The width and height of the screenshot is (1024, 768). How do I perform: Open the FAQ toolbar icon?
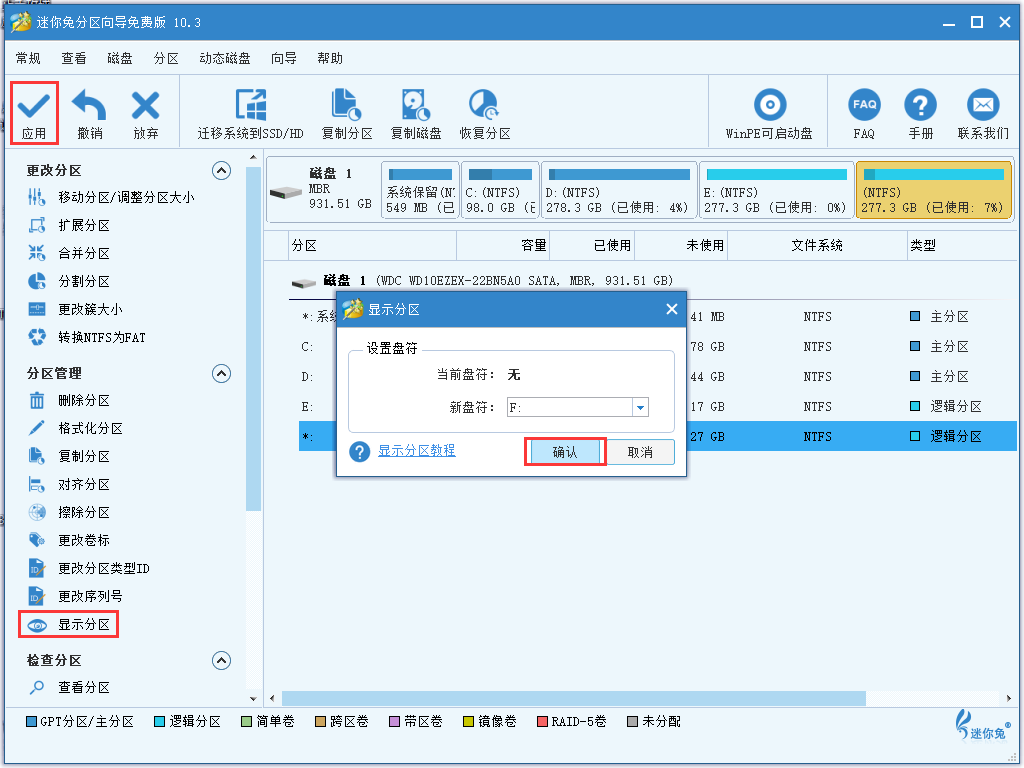(x=864, y=105)
